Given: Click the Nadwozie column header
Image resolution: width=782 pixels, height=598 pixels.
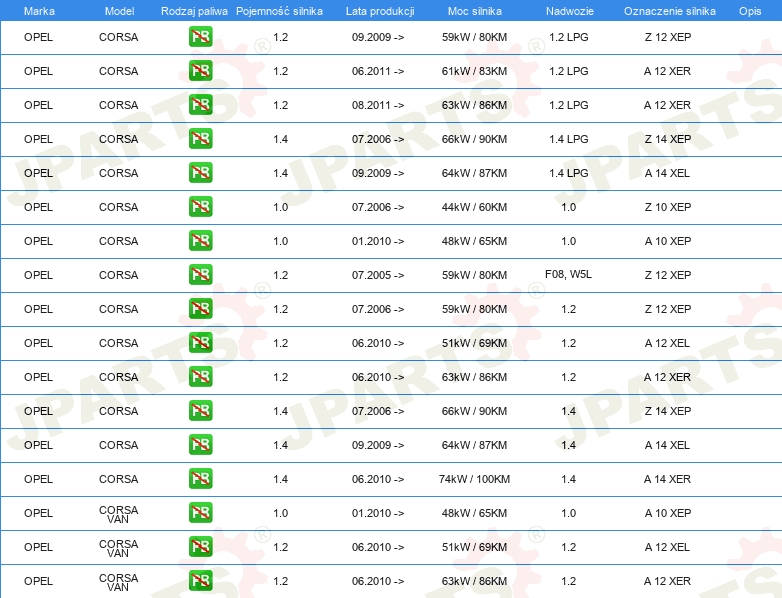Looking at the screenshot, I should coord(570,11).
